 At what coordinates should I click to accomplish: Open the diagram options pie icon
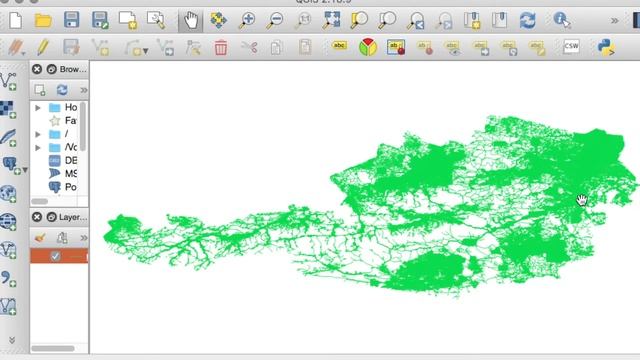tap(368, 47)
